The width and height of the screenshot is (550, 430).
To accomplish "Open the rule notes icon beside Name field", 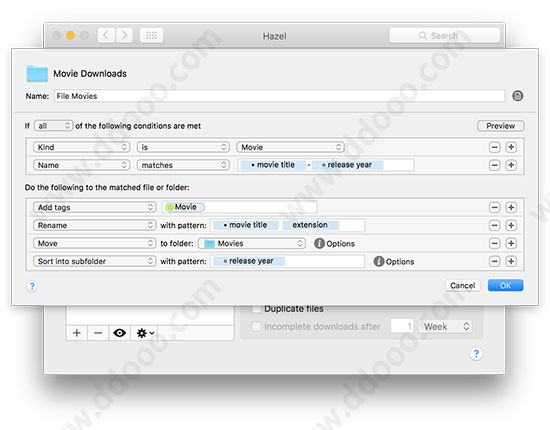I will click(517, 96).
